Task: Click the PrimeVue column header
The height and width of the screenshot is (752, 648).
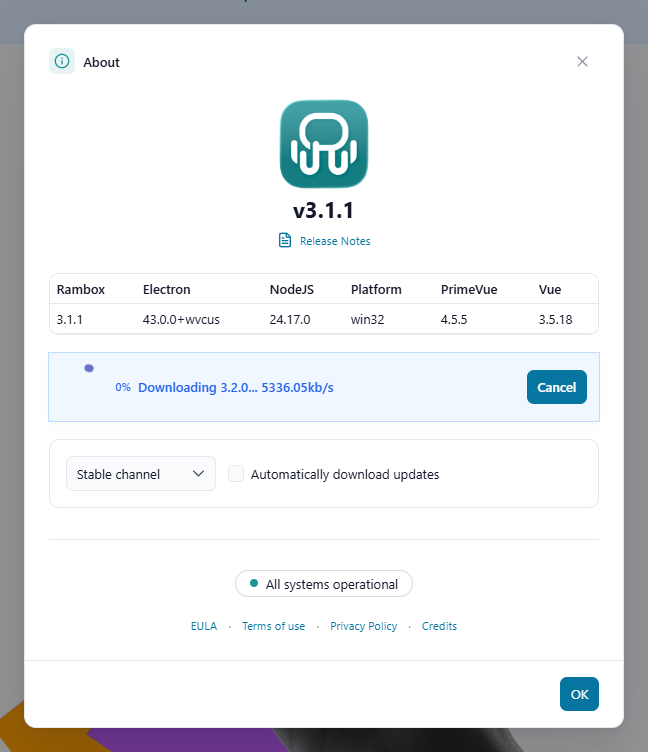Action: [x=469, y=290]
